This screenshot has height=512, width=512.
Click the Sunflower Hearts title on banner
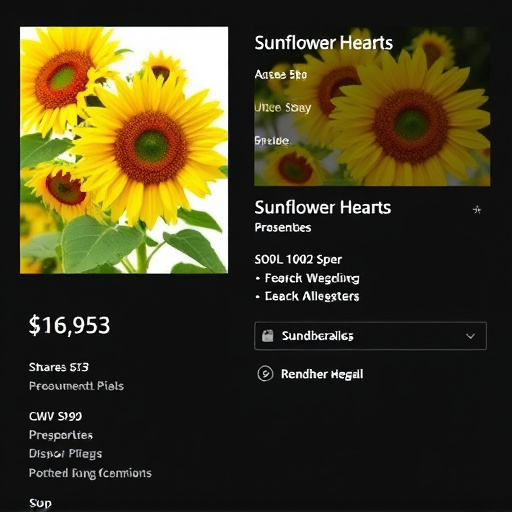click(x=324, y=43)
